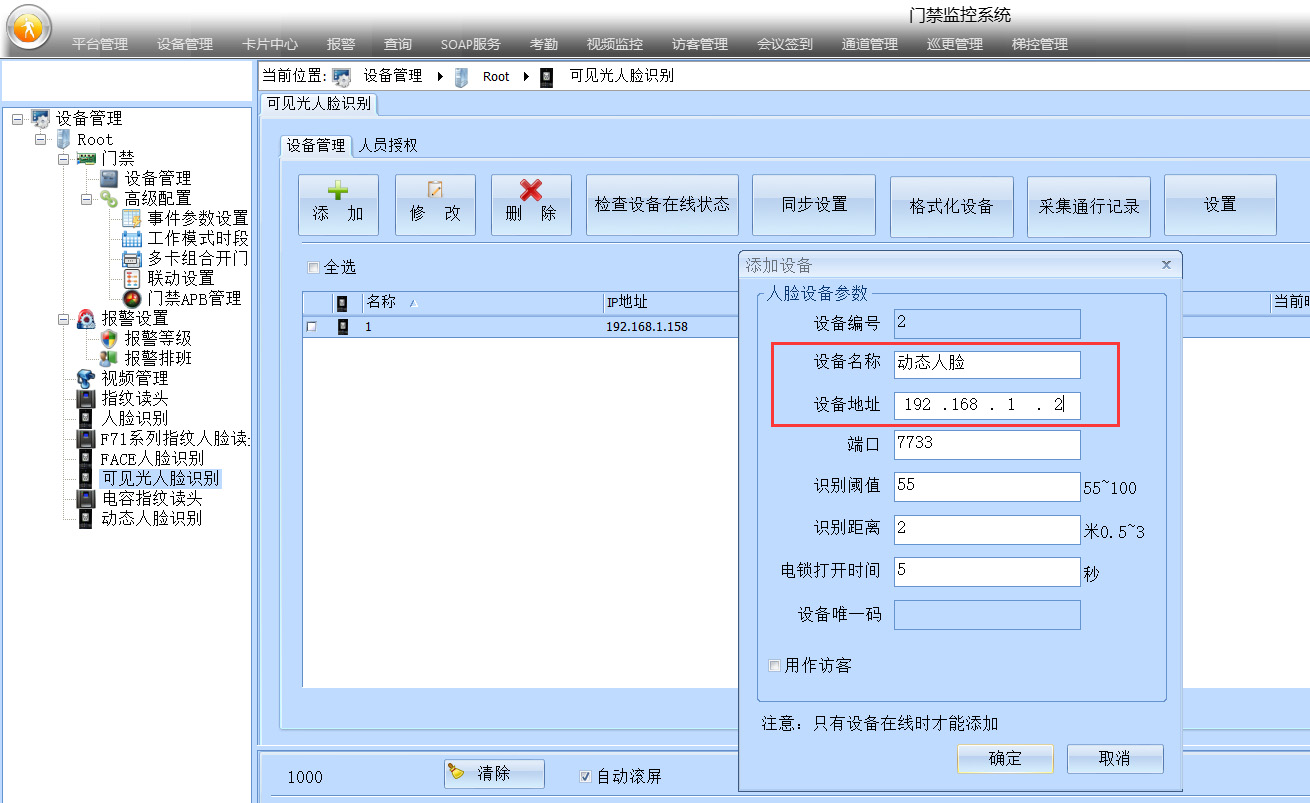Select the 指纹读头 device icon

(86, 398)
